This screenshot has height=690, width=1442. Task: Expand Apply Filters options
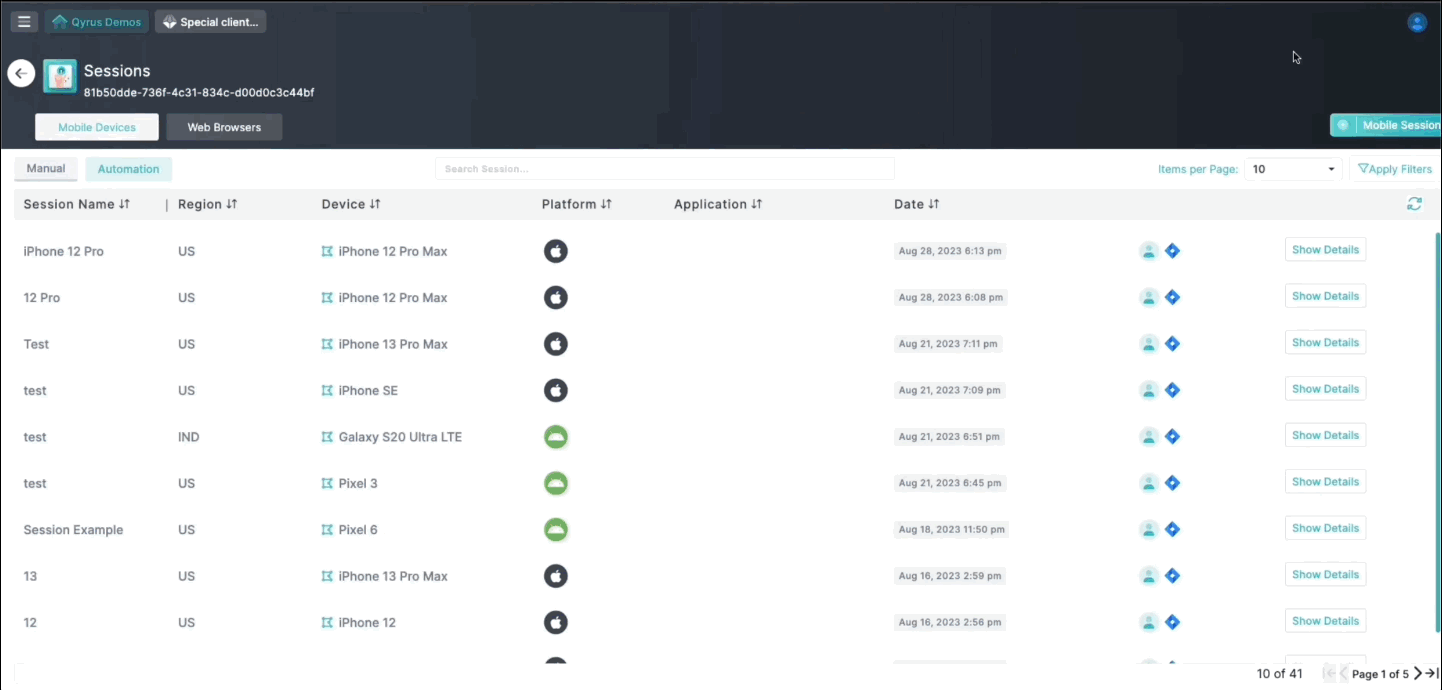click(1395, 169)
